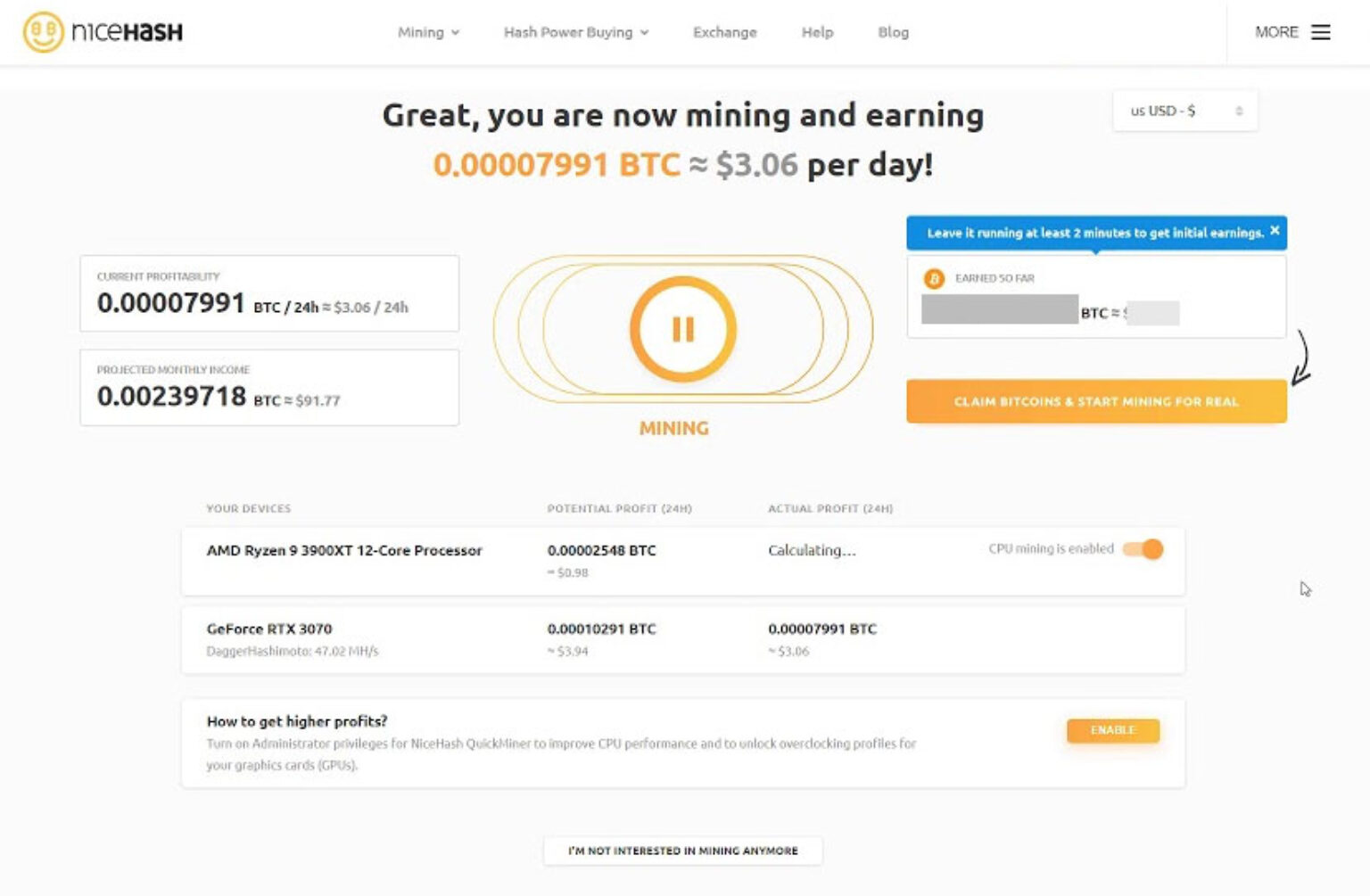Click the NiceHash smiley logo
The image size is (1370, 896).
42,31
